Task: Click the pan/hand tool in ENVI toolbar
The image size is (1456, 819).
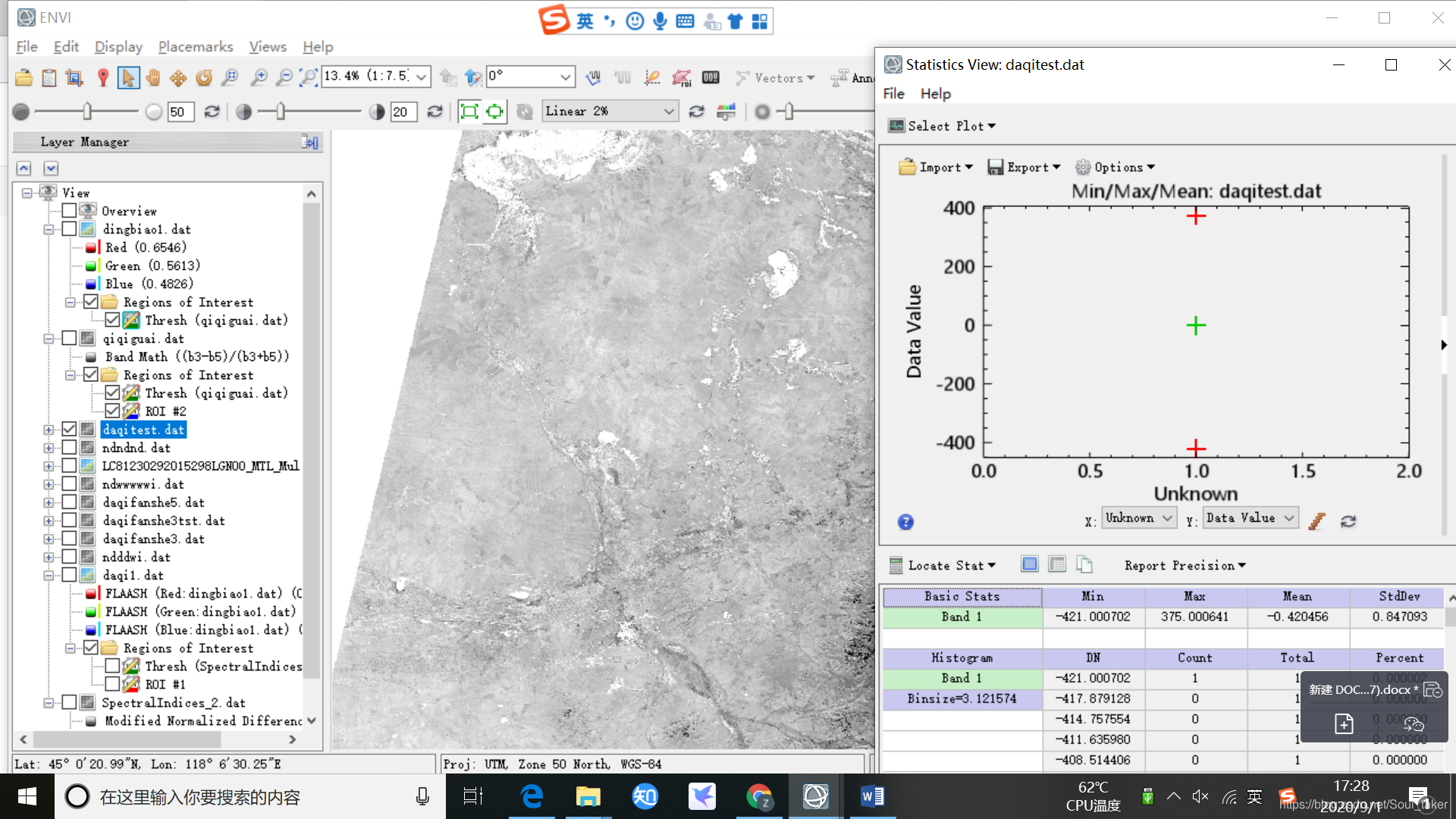Action: pos(152,78)
